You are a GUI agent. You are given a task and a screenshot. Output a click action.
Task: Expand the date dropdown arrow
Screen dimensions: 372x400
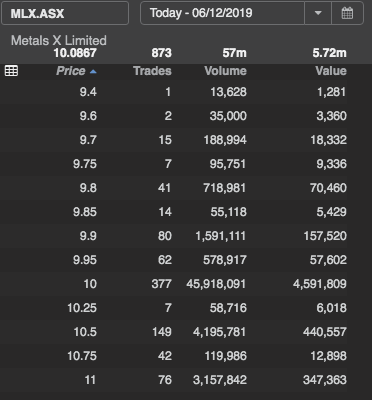(318, 13)
